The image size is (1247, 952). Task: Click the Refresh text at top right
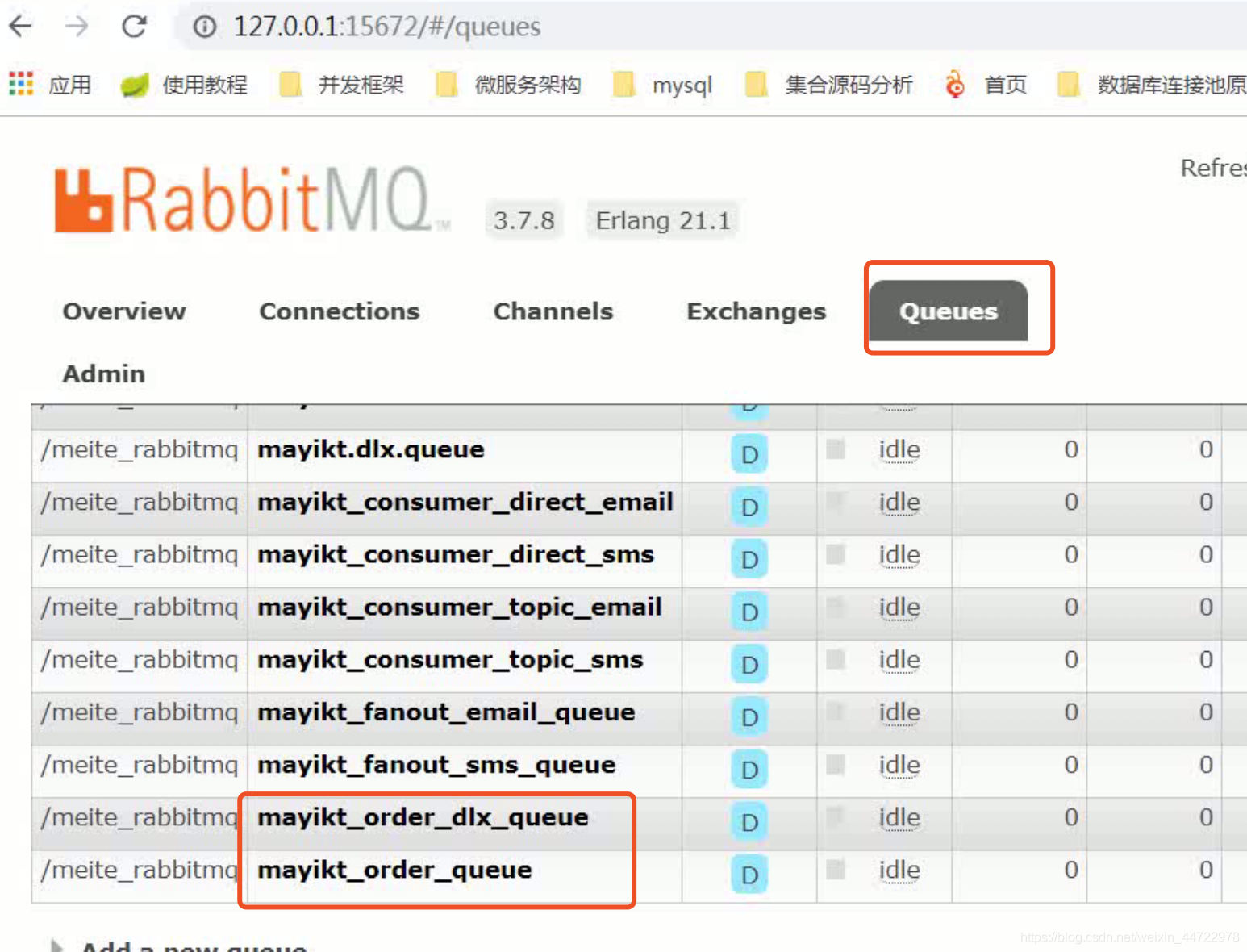tap(1213, 168)
